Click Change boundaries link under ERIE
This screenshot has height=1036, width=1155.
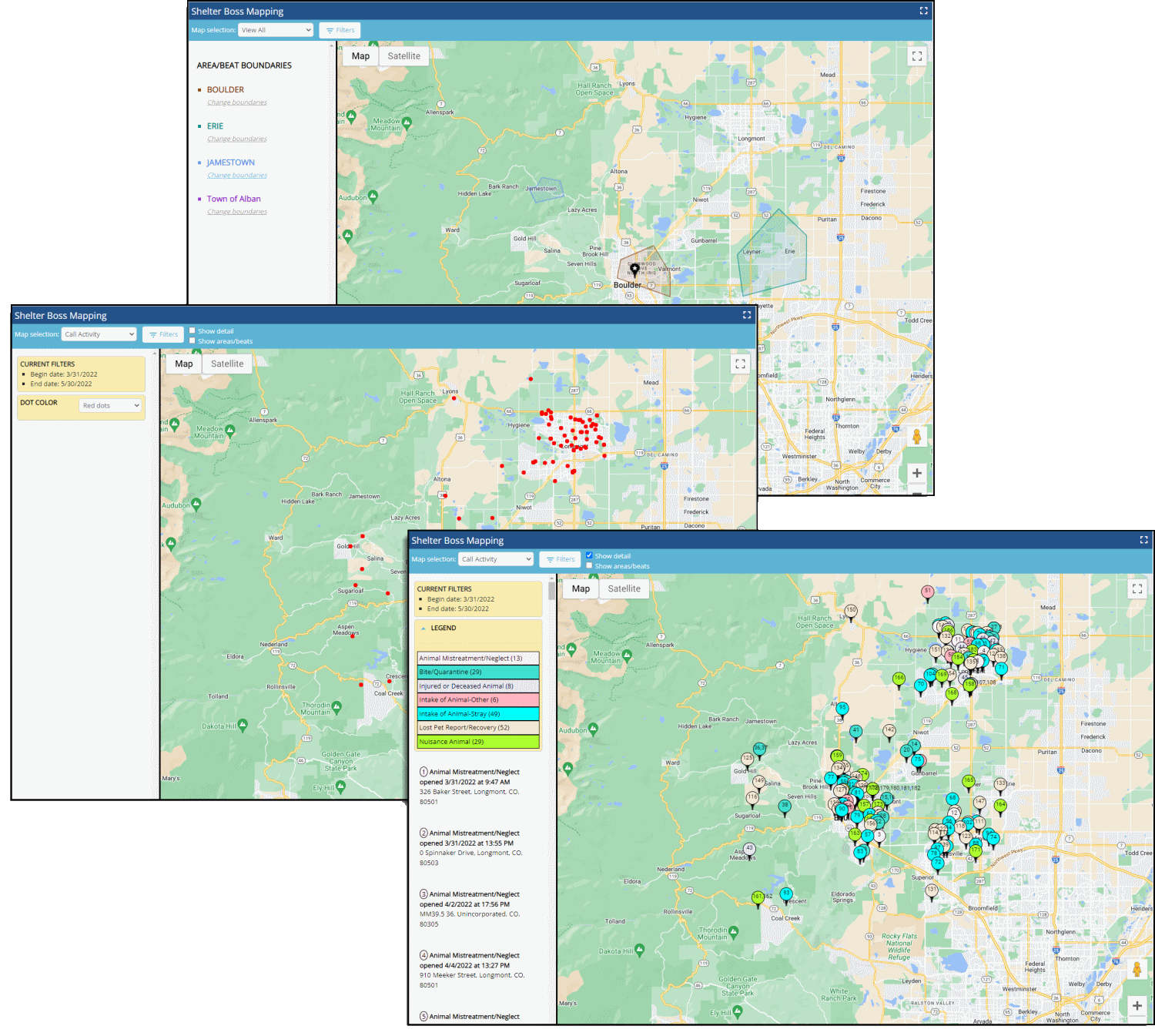click(x=237, y=139)
